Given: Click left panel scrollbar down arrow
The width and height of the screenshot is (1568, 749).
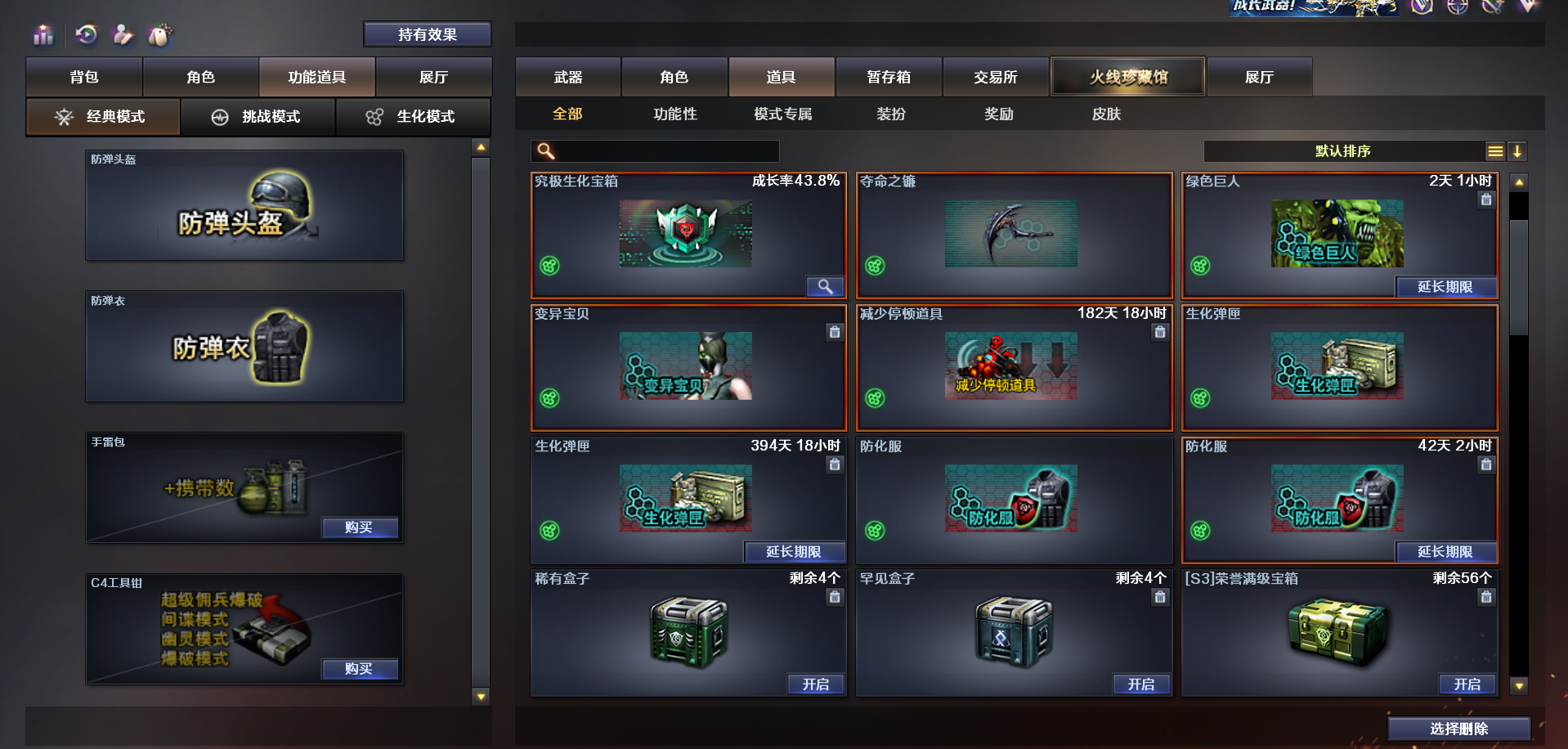Looking at the screenshot, I should (481, 697).
